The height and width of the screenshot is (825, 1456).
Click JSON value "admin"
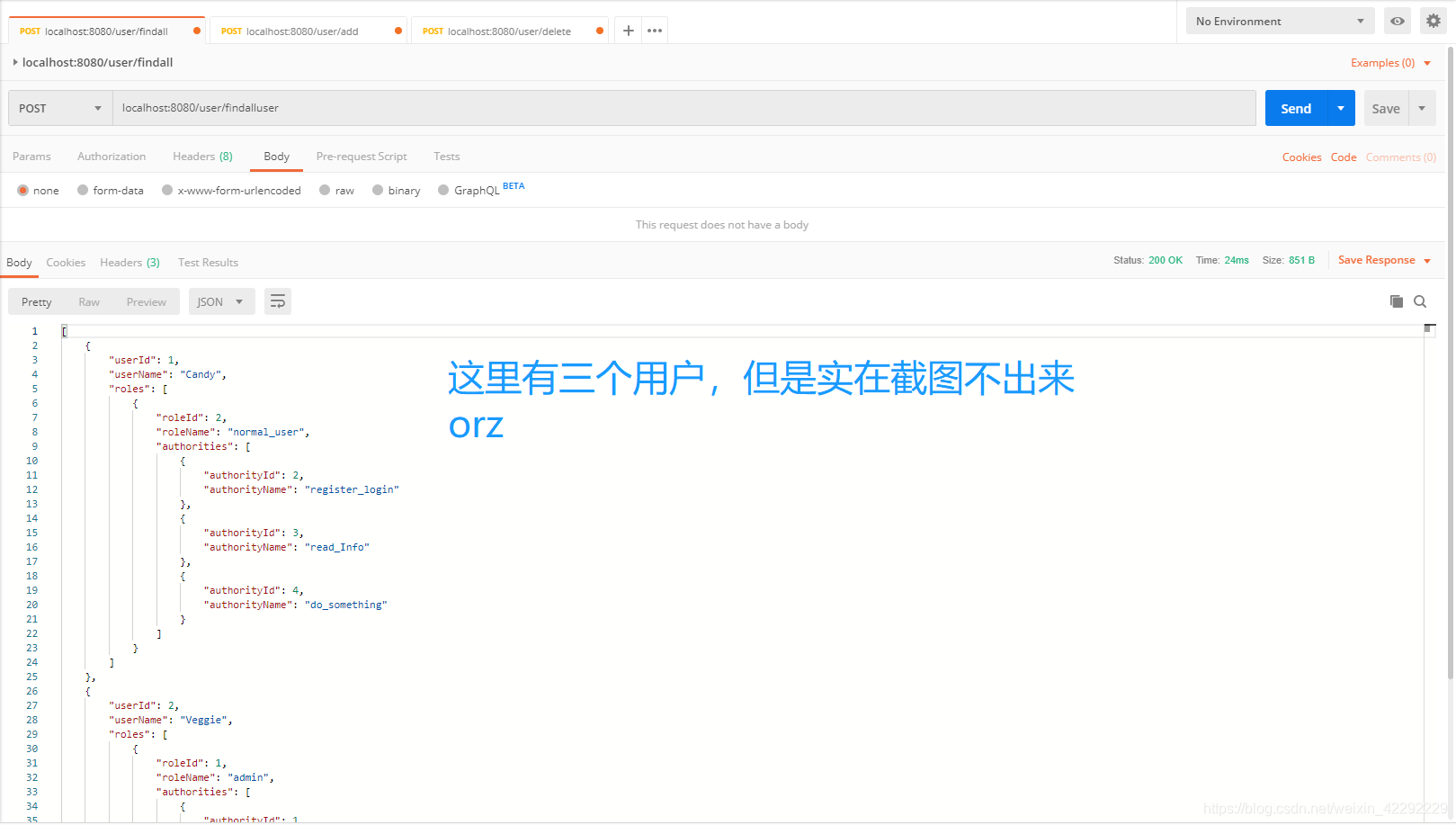tap(248, 777)
